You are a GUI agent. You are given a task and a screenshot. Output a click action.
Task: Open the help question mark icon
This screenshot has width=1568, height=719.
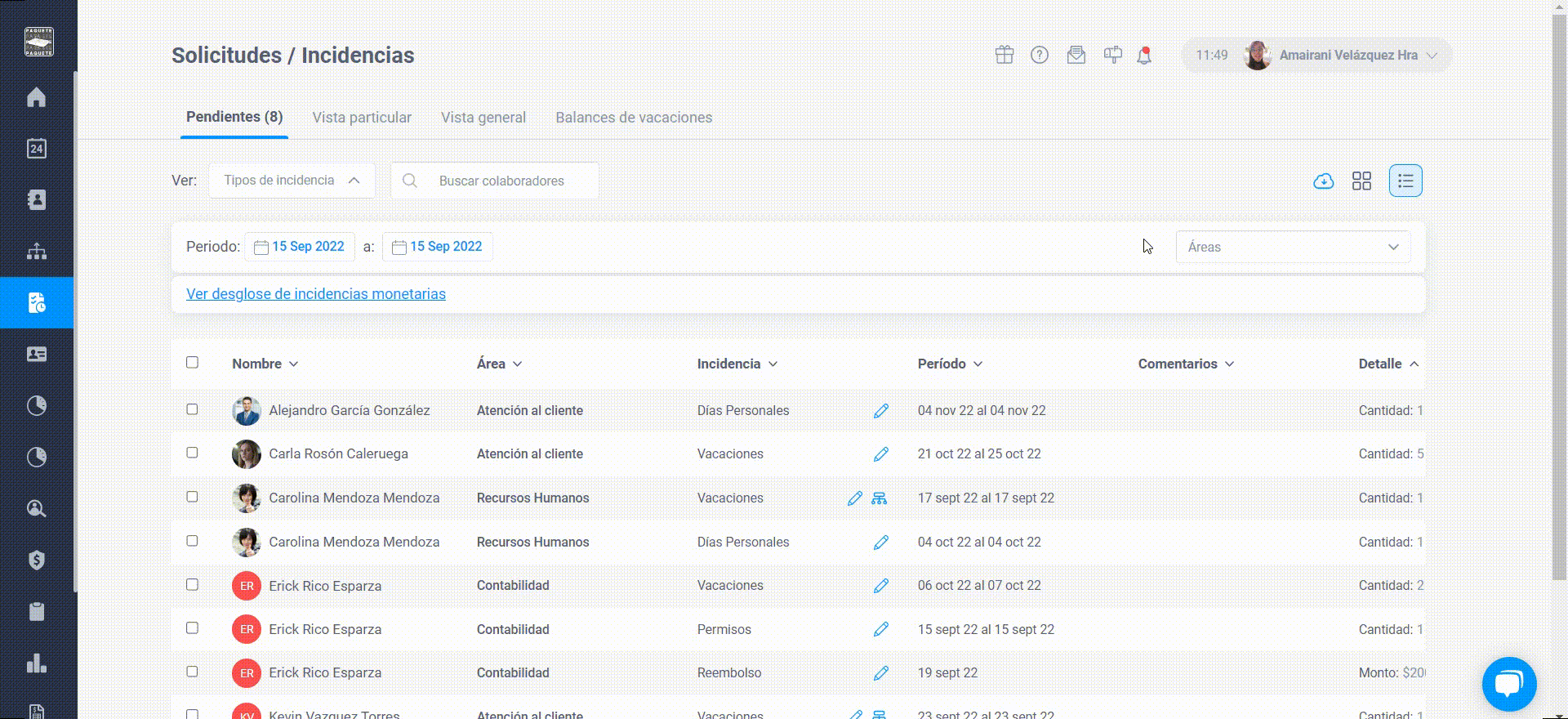(x=1040, y=55)
